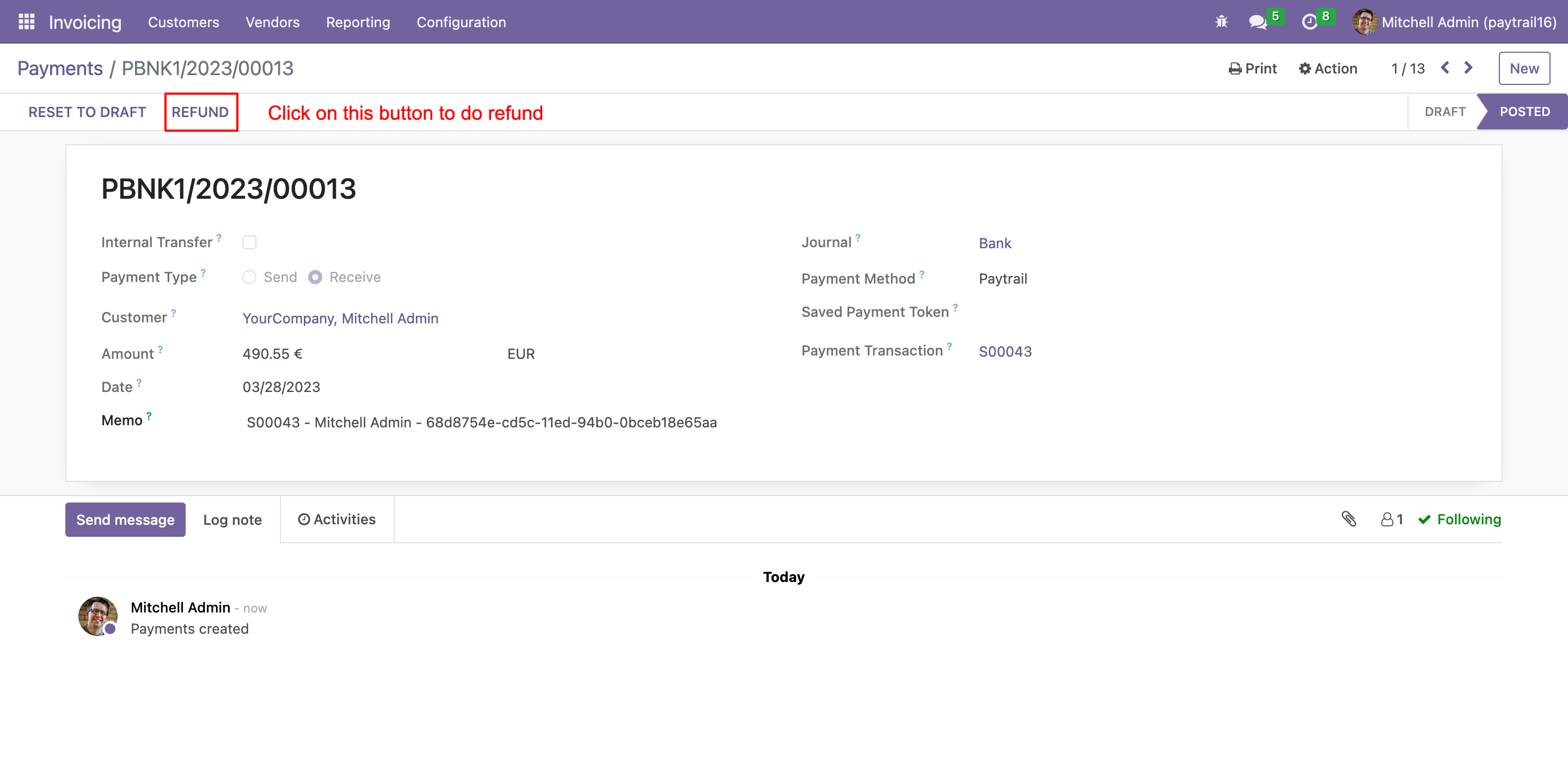The height and width of the screenshot is (784, 1568).
Task: Go to previous record arrow
Action: [x=1445, y=68]
